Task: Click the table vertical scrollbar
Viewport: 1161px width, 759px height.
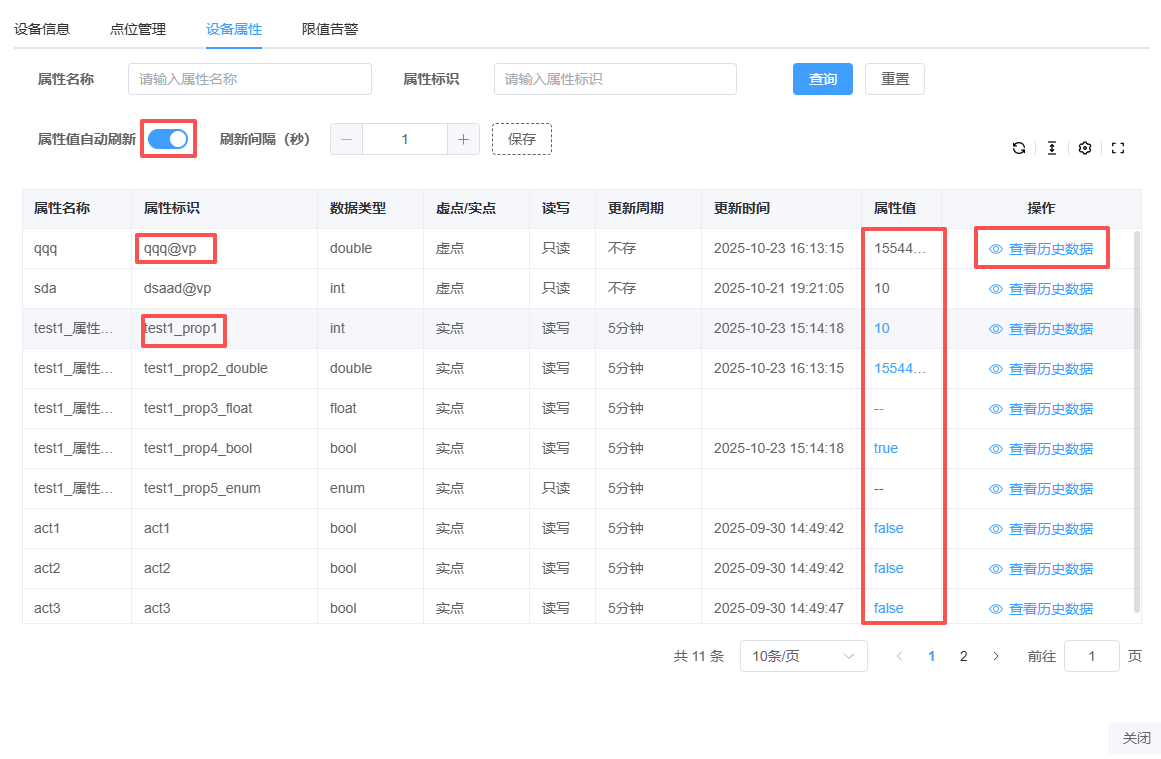Action: pyautogui.click(x=1137, y=422)
